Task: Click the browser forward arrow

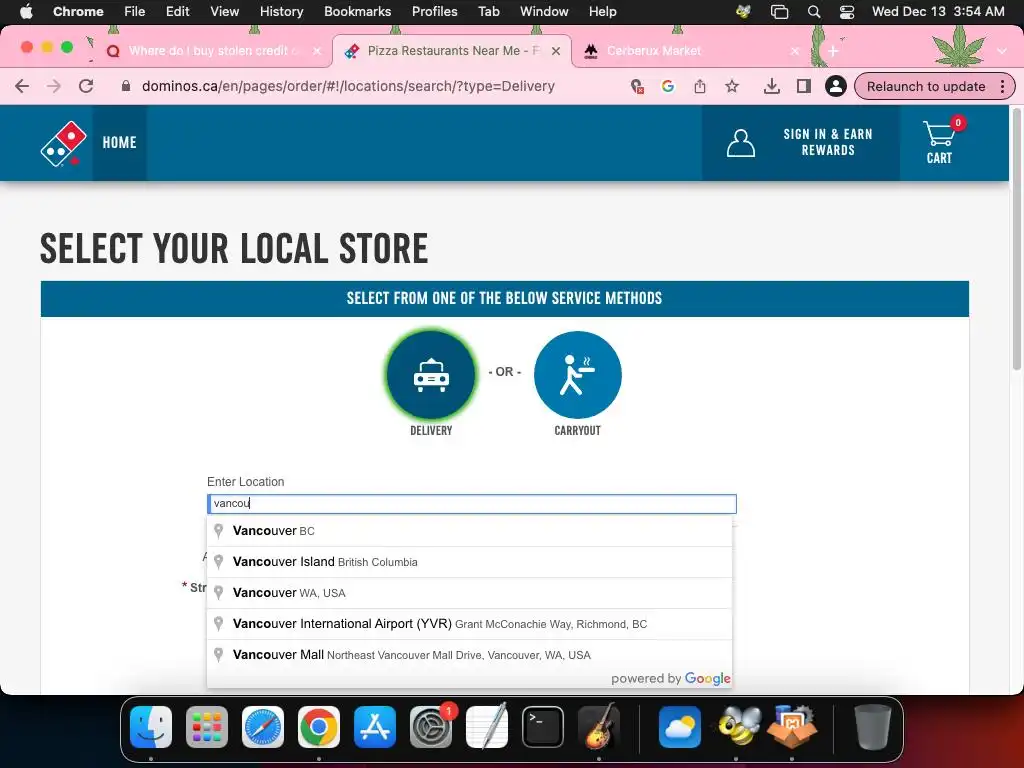Action: pyautogui.click(x=54, y=86)
